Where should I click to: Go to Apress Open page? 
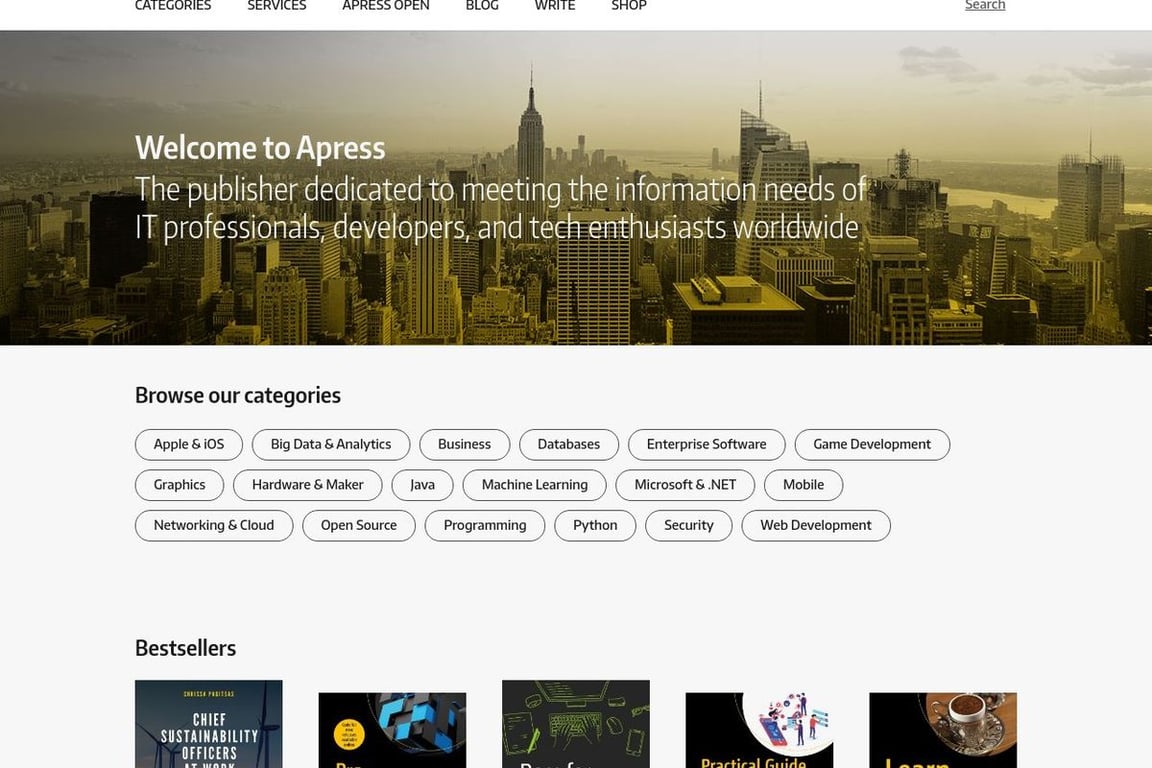pyautogui.click(x=386, y=6)
